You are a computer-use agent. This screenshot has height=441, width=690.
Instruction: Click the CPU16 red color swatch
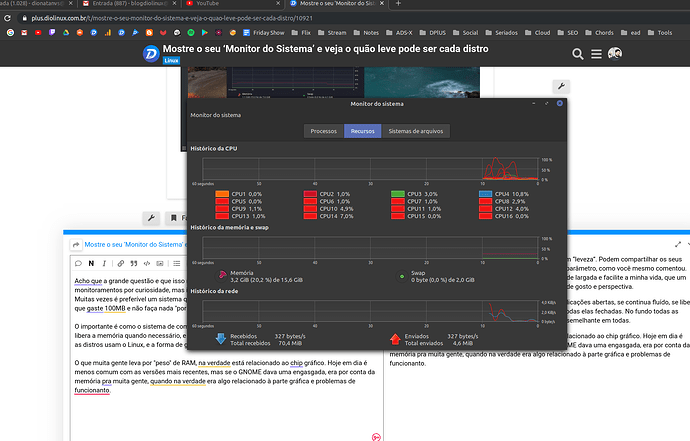point(485,216)
